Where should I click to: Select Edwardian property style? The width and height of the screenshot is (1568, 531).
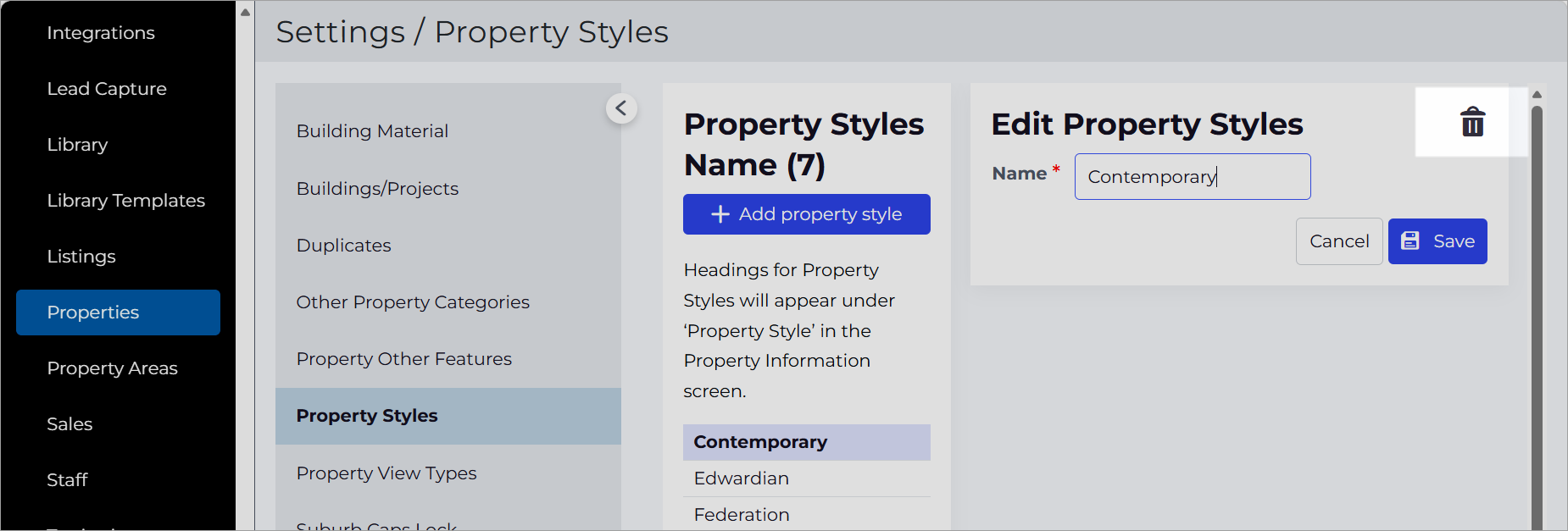806,478
